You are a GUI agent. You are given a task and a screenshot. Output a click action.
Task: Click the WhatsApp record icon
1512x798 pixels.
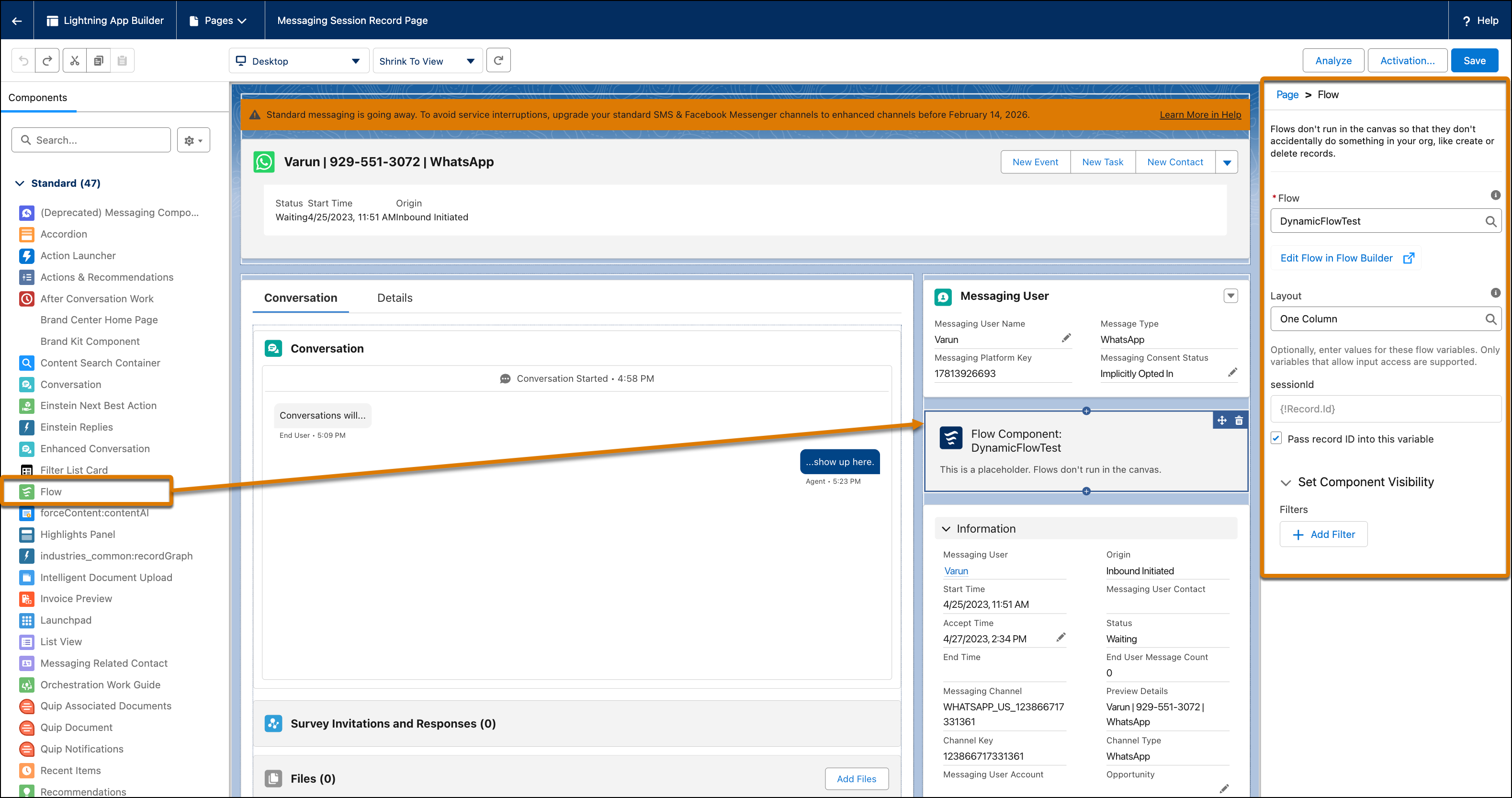263,162
